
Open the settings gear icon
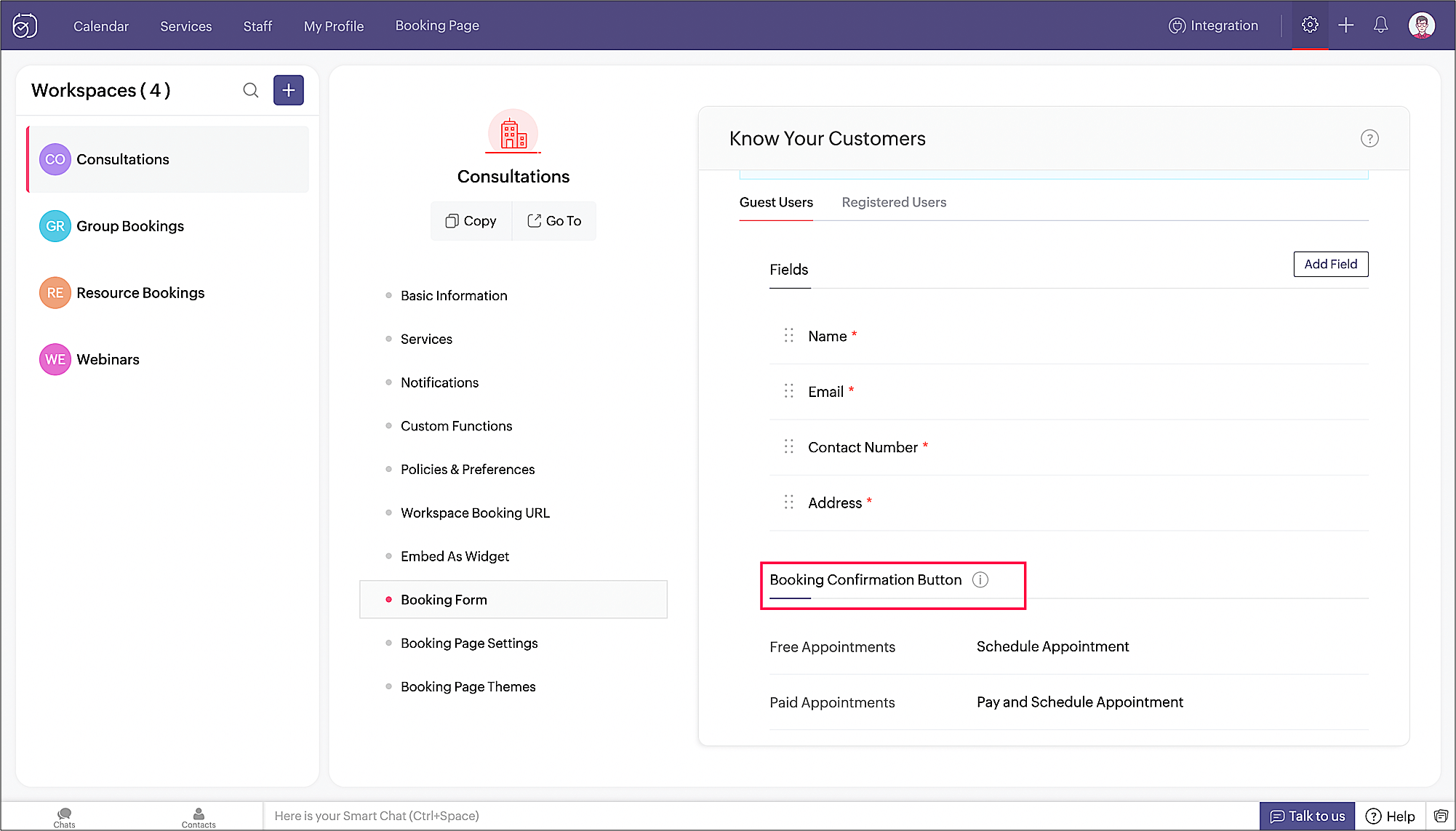point(1310,25)
